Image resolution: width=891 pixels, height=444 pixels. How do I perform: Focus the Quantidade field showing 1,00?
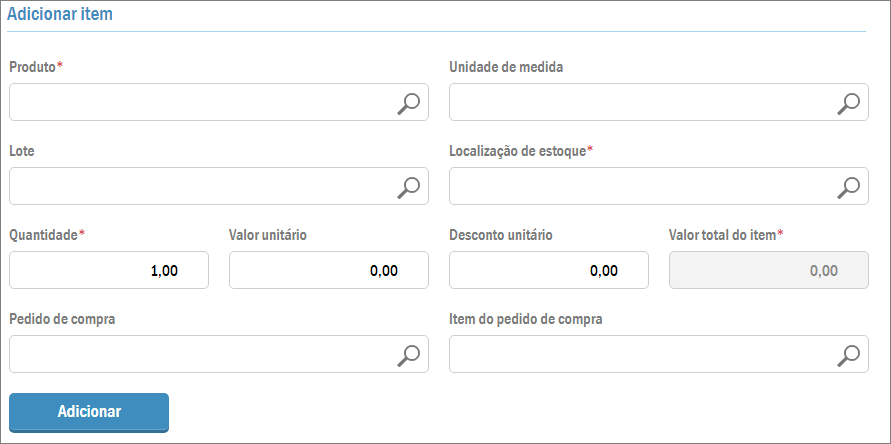click(x=109, y=271)
